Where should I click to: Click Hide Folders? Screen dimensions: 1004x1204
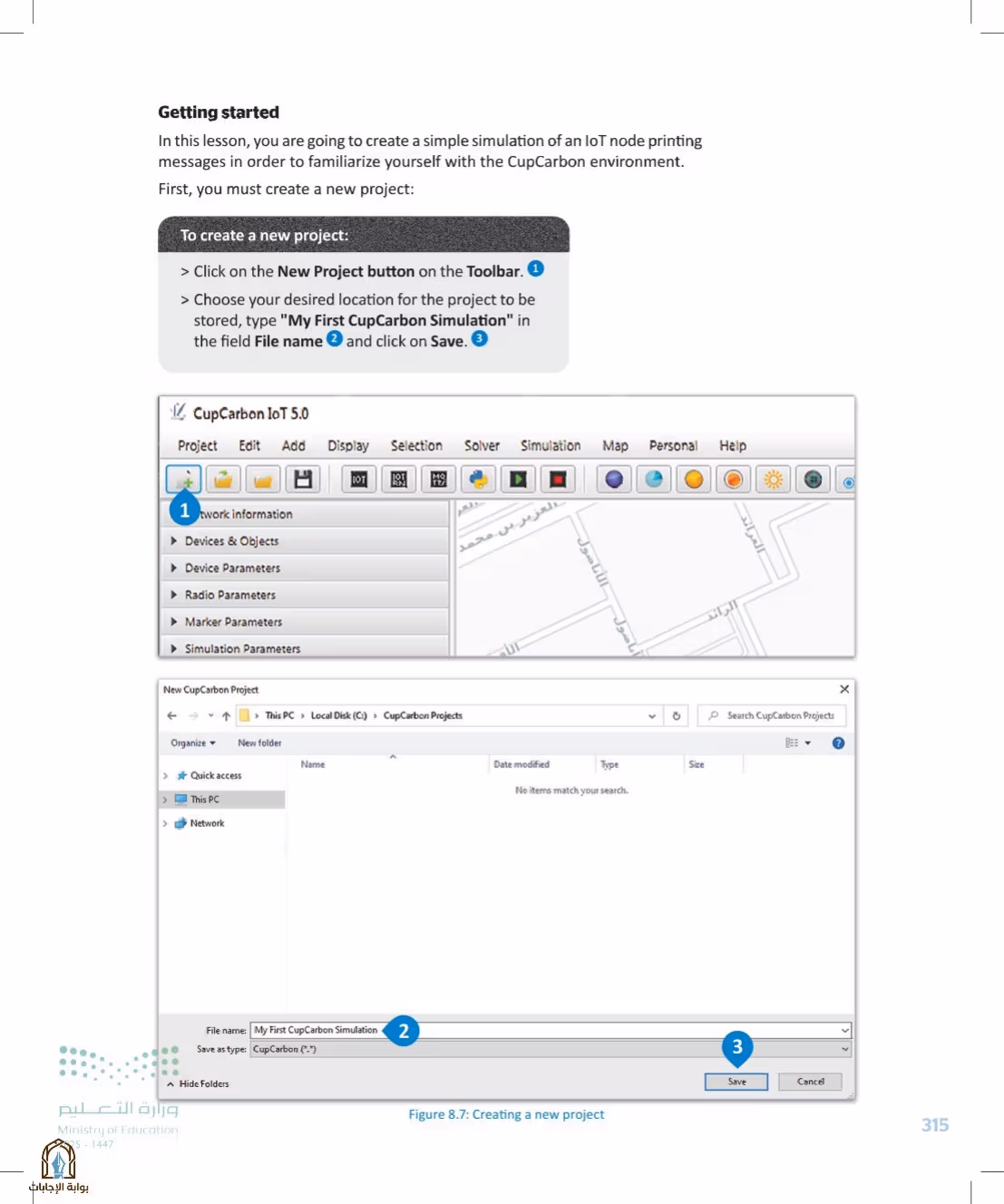[x=198, y=1083]
